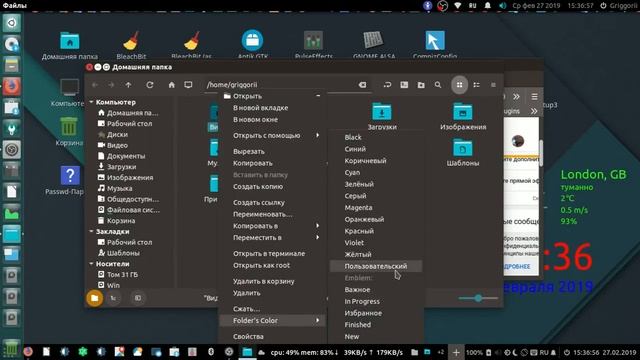Open the PulseEffects desktop icon

point(313,45)
